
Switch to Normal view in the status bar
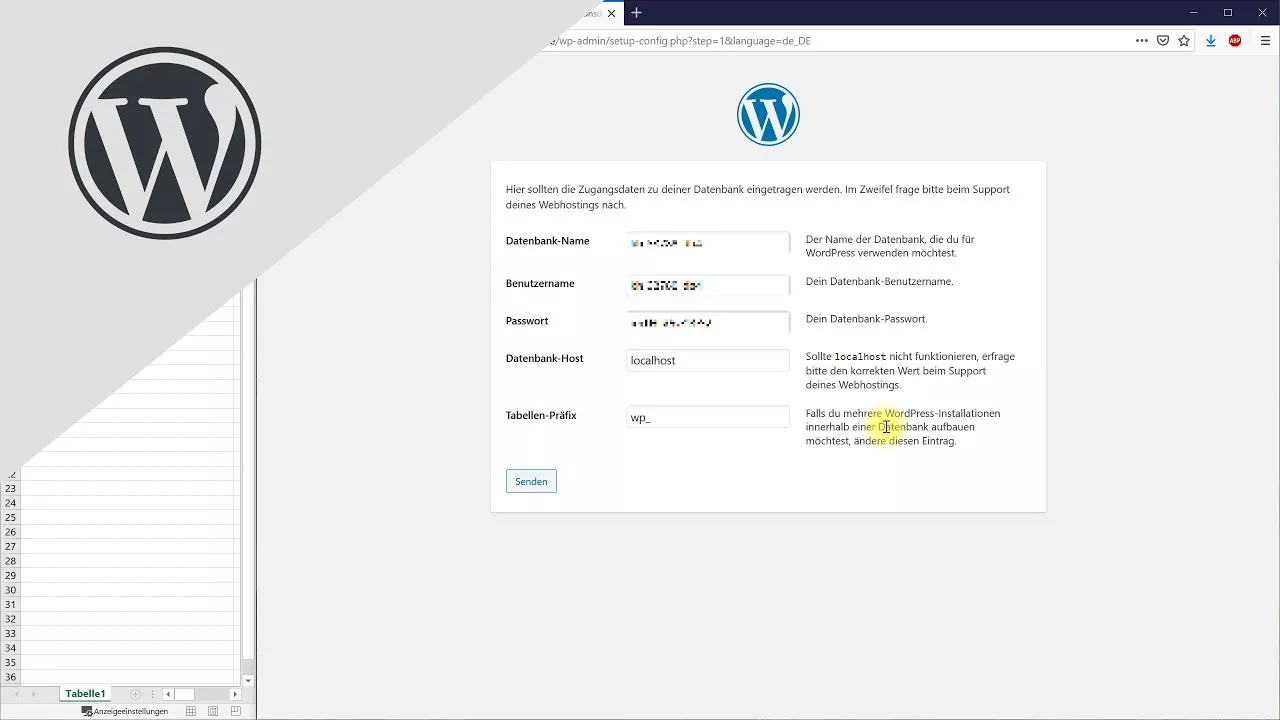coord(190,711)
